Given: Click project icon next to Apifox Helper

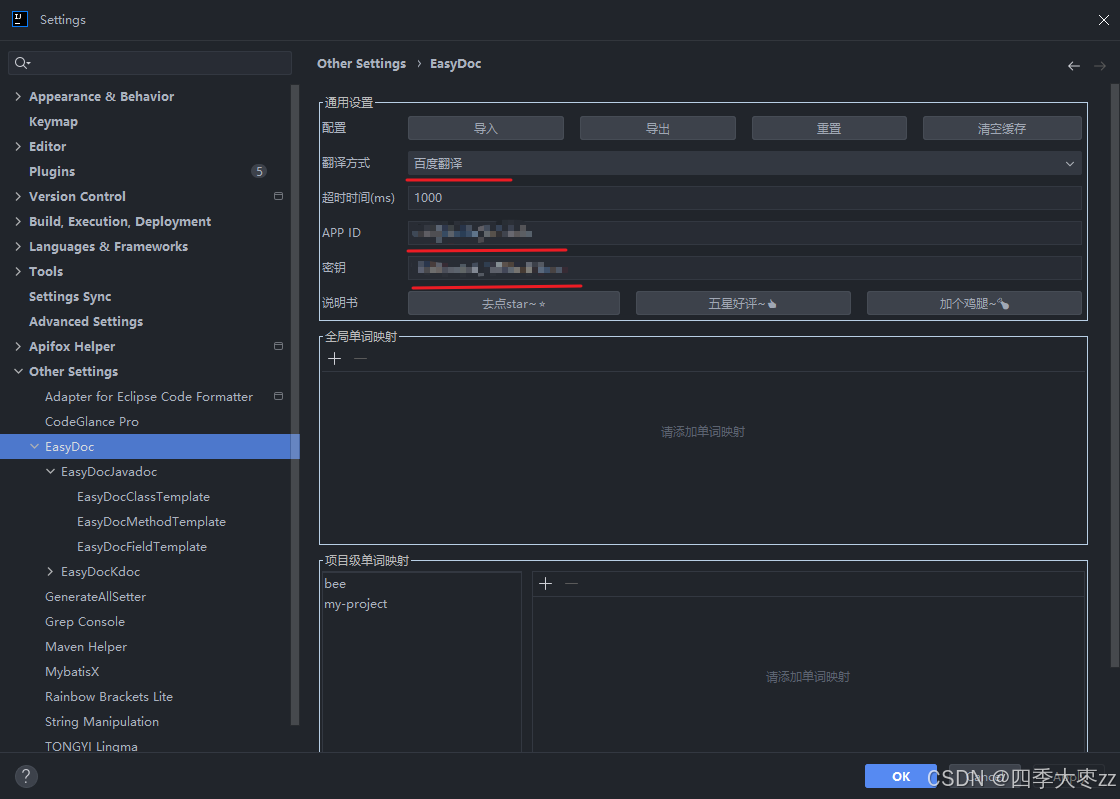Looking at the screenshot, I should click(x=279, y=346).
